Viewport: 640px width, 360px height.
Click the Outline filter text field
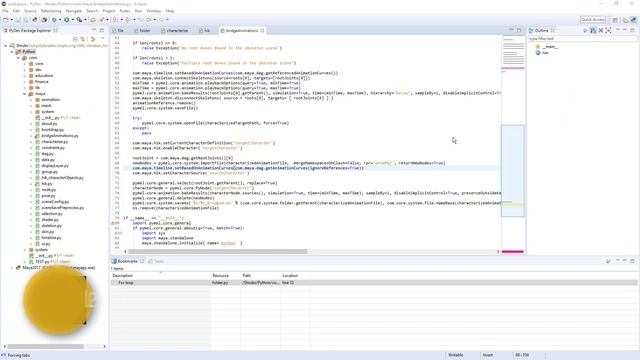coord(582,39)
